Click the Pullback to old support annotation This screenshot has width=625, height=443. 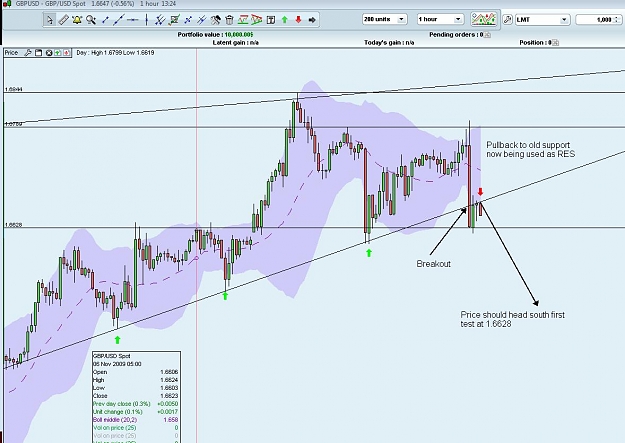click(531, 150)
